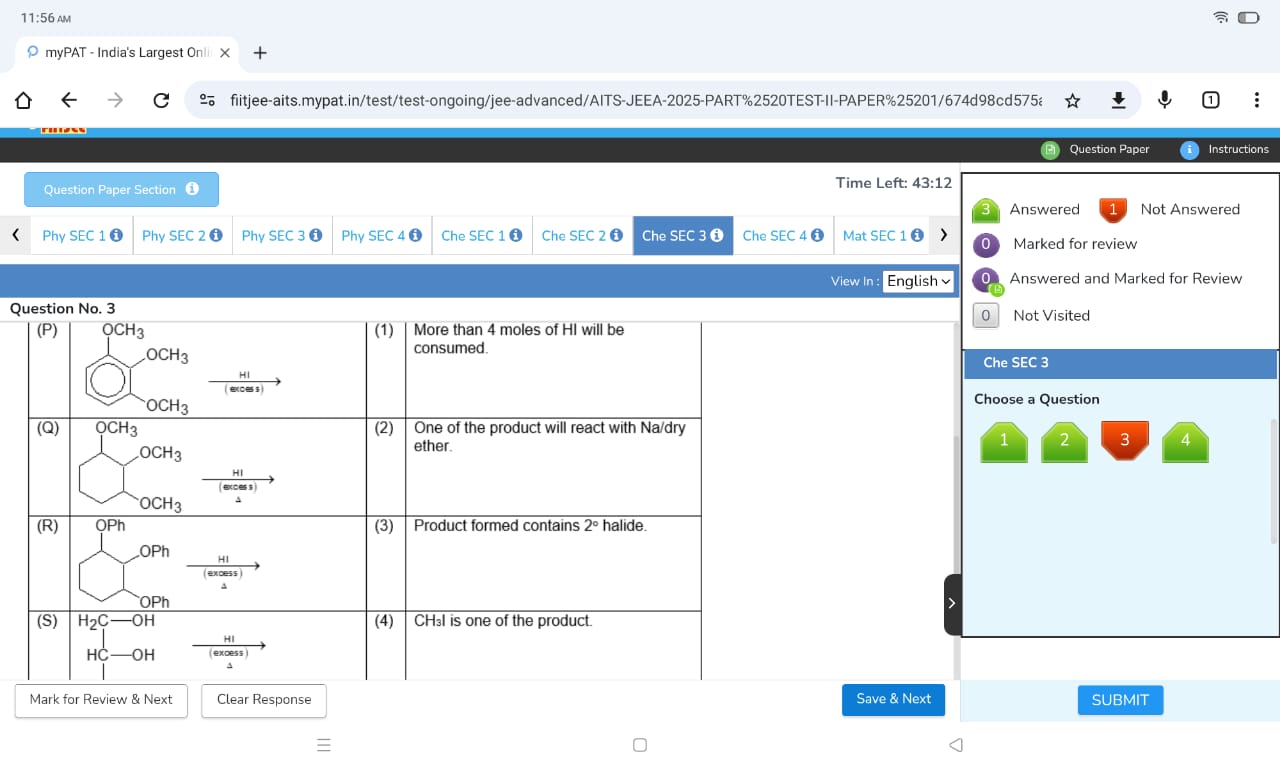
Task: Click the Clear Response button
Action: 264,699
